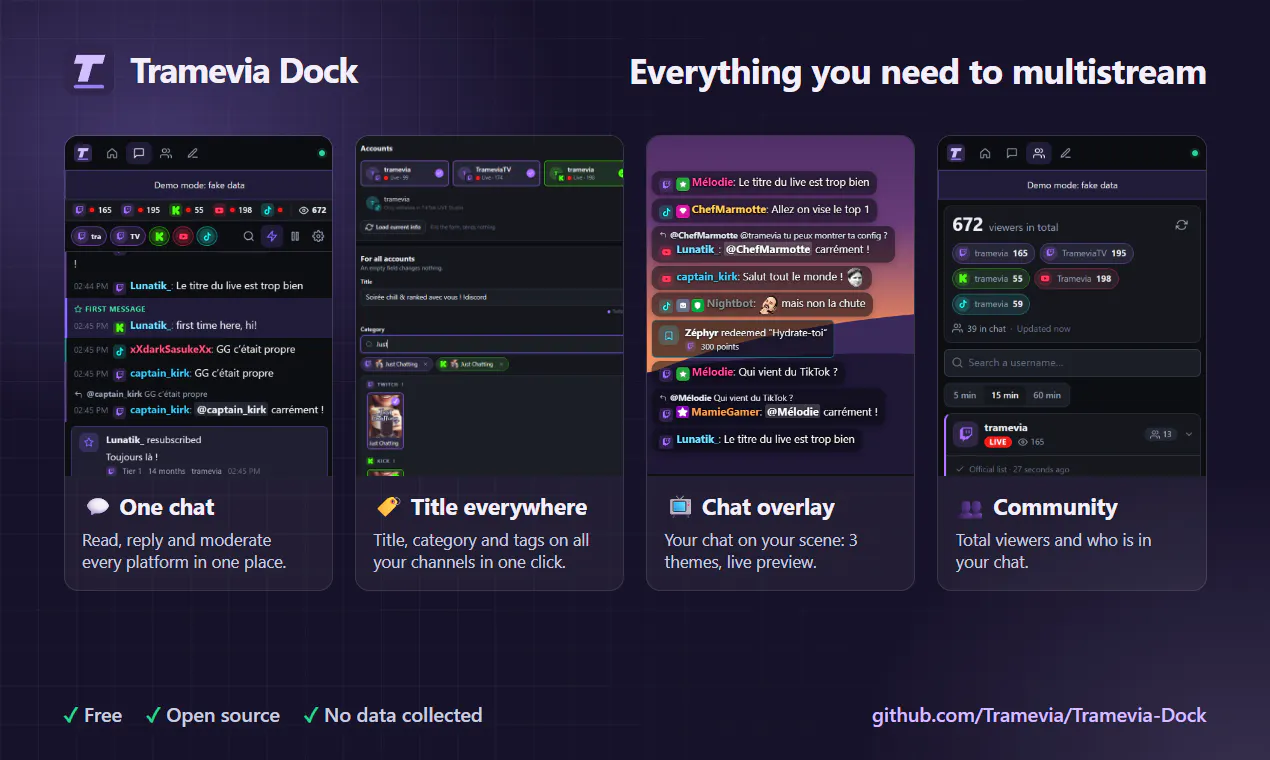Viewport: 1270px width, 760px height.
Task: Go to Home icon in the Community panel
Action: pyautogui.click(x=985, y=153)
